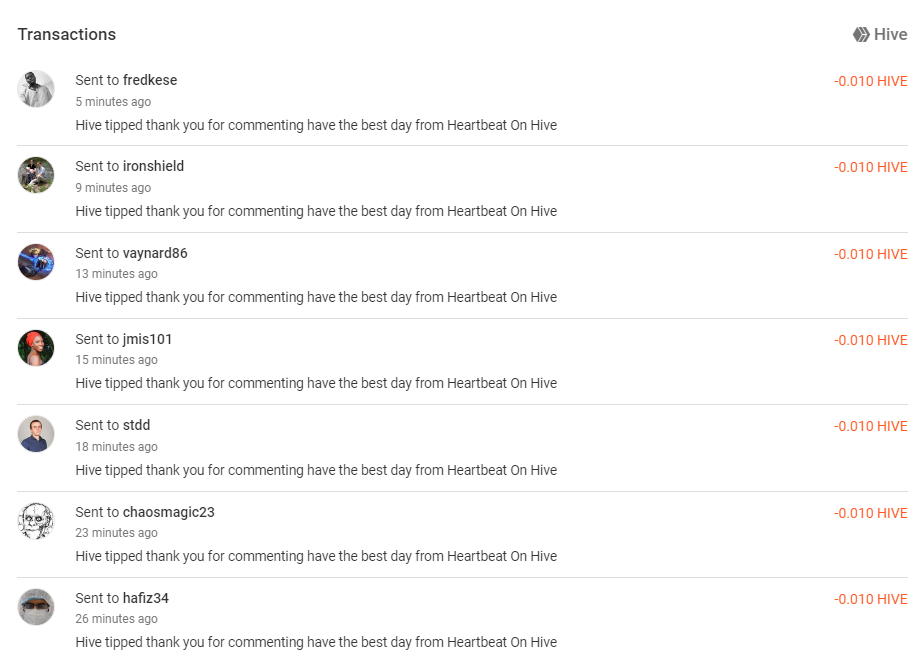Open the jmis101 username link
922x661 pixels.
(x=148, y=339)
